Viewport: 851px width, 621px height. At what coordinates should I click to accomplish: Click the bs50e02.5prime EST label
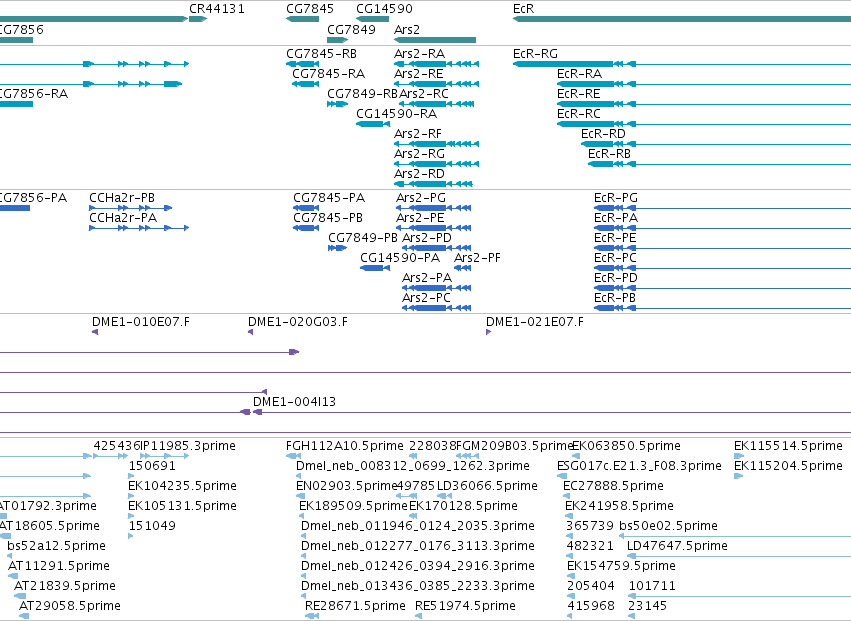click(668, 527)
